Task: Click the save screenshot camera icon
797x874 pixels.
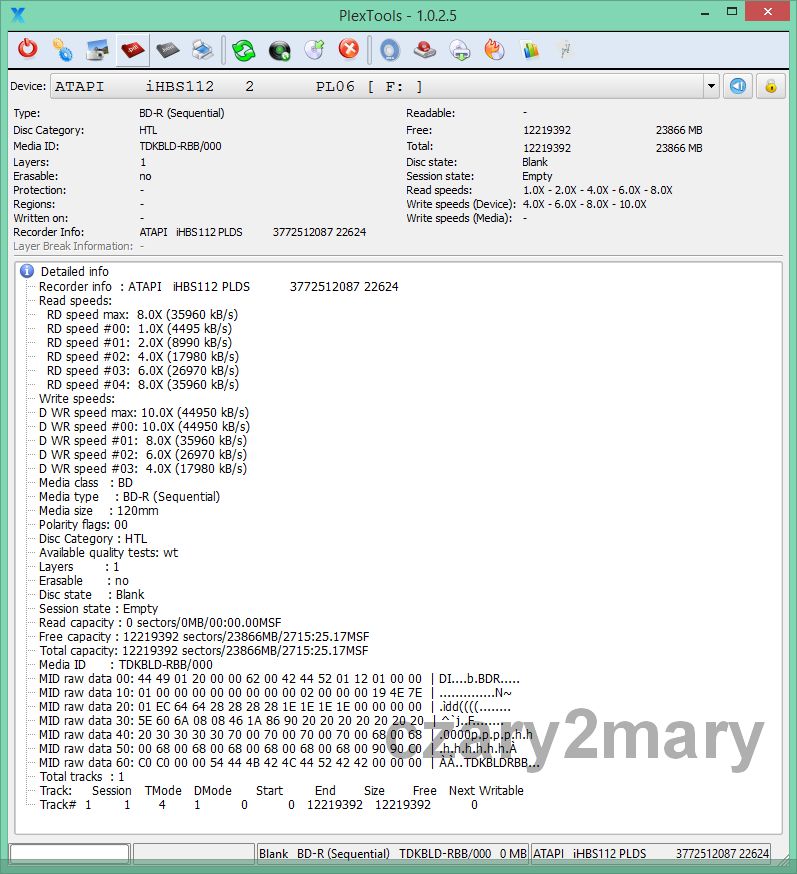Action: click(98, 50)
